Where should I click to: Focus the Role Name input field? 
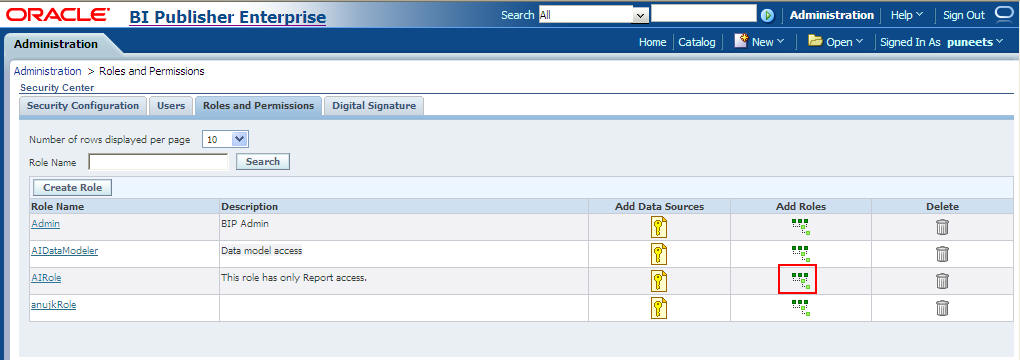158,161
